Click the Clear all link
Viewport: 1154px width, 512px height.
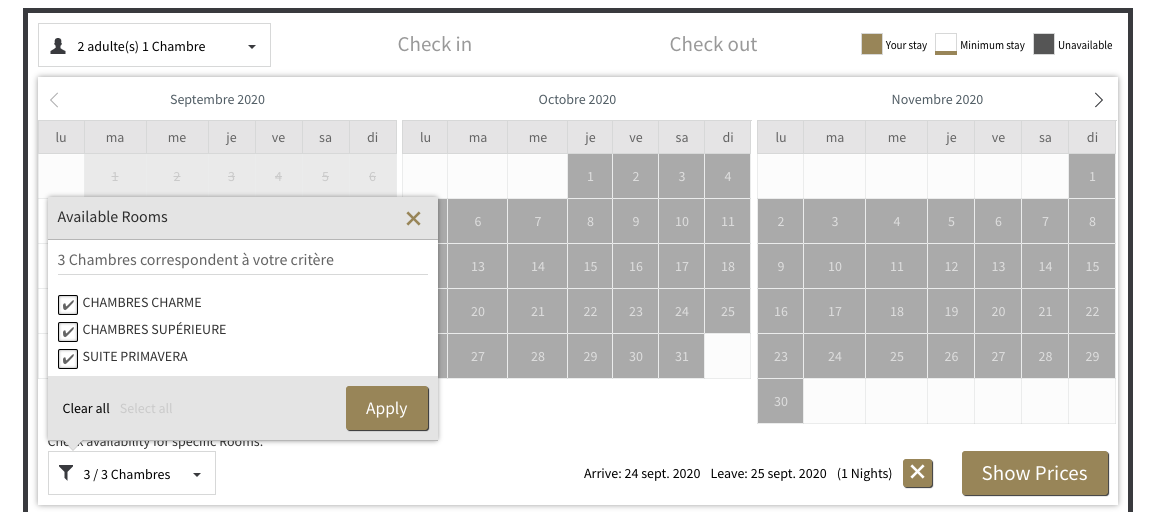point(86,408)
